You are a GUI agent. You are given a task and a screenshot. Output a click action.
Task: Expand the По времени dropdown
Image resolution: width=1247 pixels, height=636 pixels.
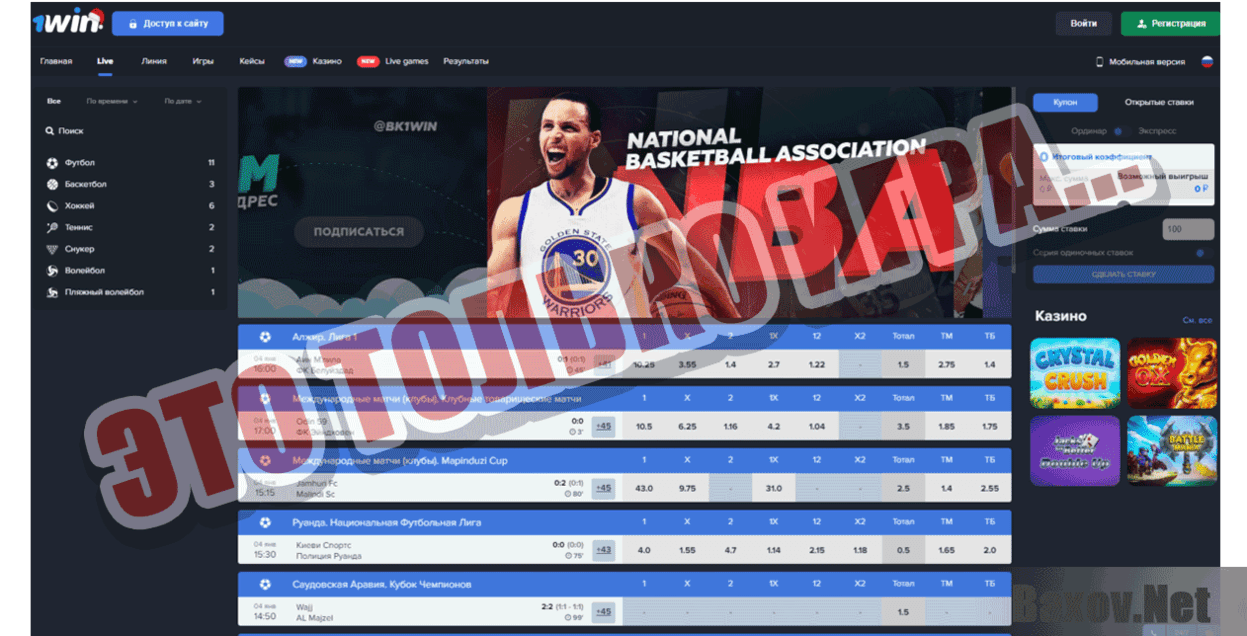(112, 102)
